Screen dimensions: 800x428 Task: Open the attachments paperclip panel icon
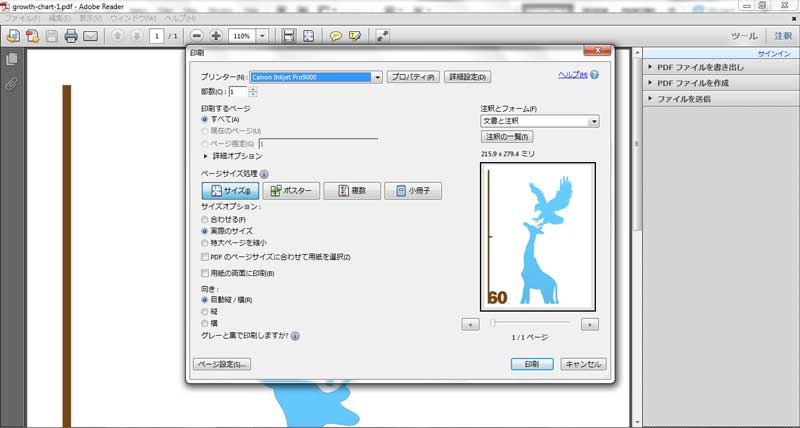[x=12, y=83]
